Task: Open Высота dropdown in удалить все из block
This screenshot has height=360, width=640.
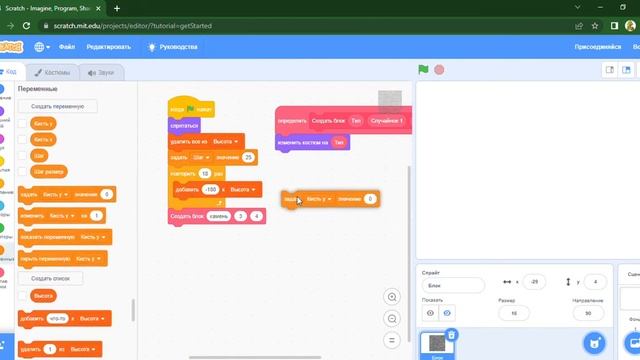Action: [x=225, y=142]
